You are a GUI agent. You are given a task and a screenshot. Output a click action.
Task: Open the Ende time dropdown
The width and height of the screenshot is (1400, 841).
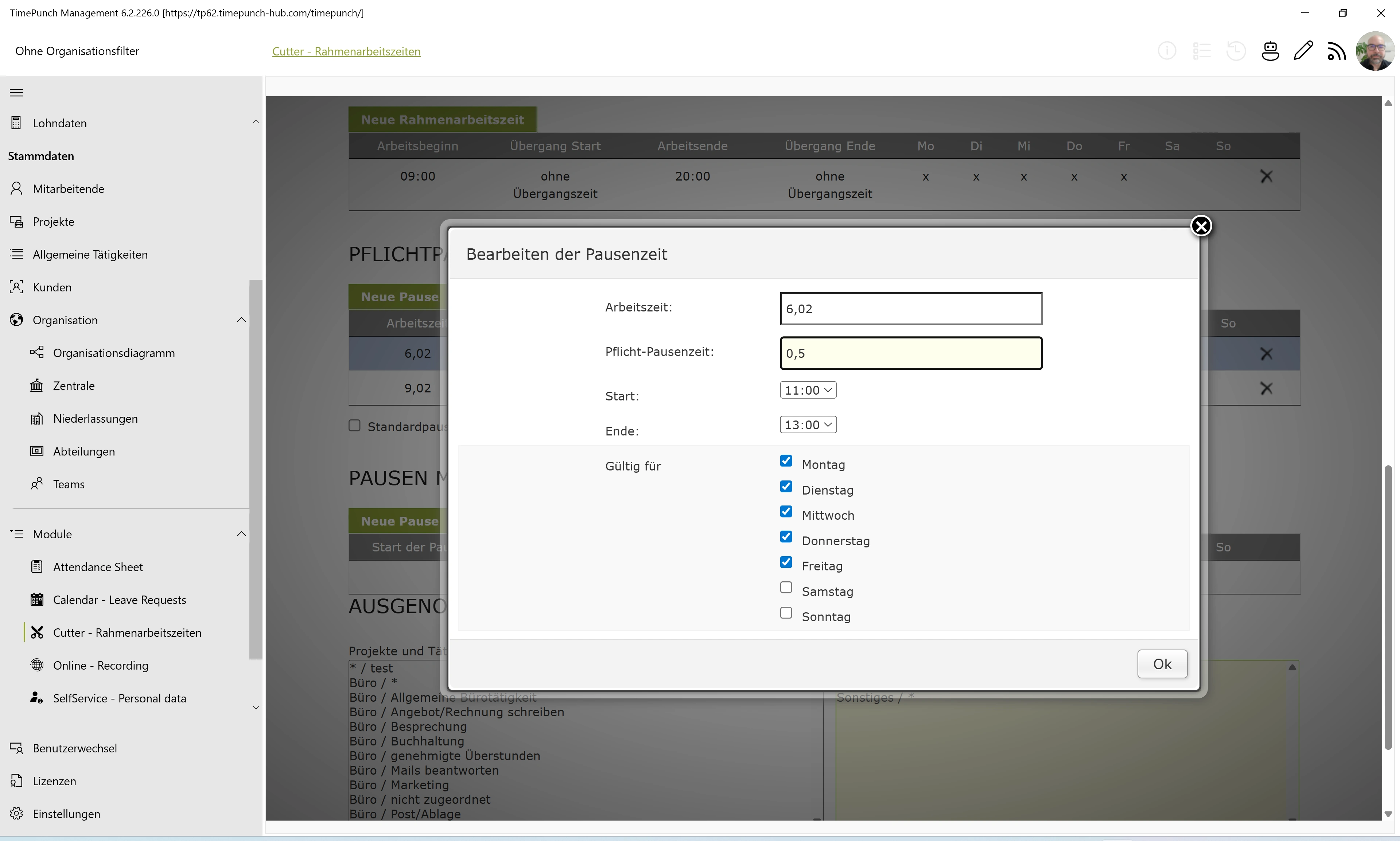(x=808, y=425)
